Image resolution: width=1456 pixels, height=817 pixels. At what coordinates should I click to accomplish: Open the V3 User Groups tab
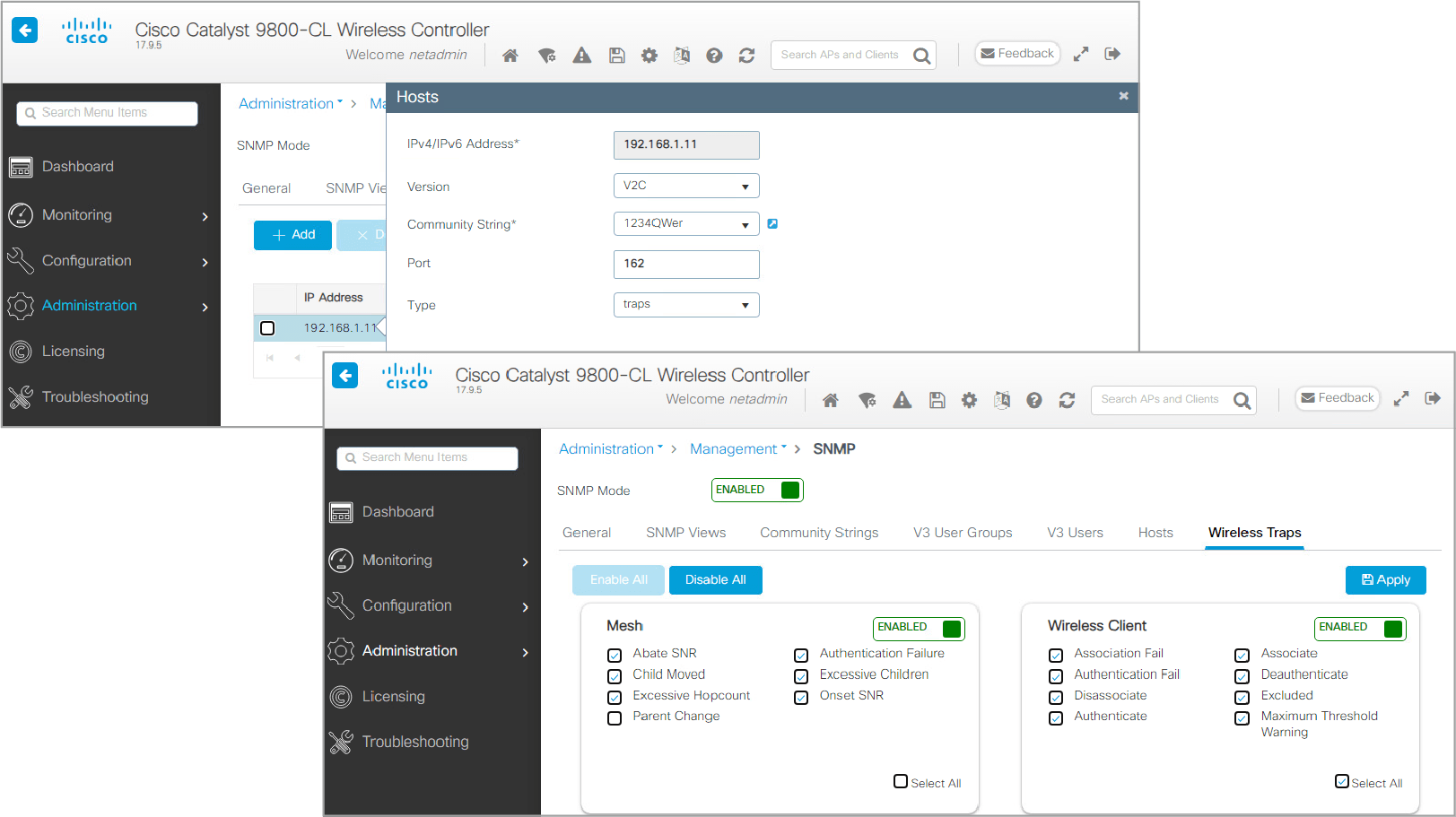(963, 533)
